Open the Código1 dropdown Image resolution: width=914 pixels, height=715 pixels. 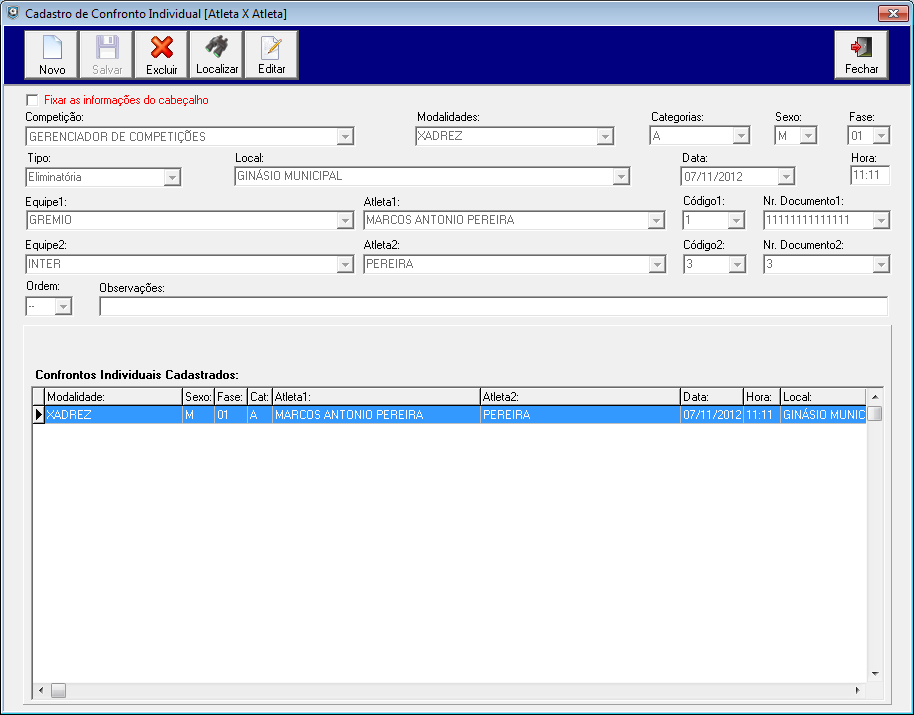coord(736,220)
